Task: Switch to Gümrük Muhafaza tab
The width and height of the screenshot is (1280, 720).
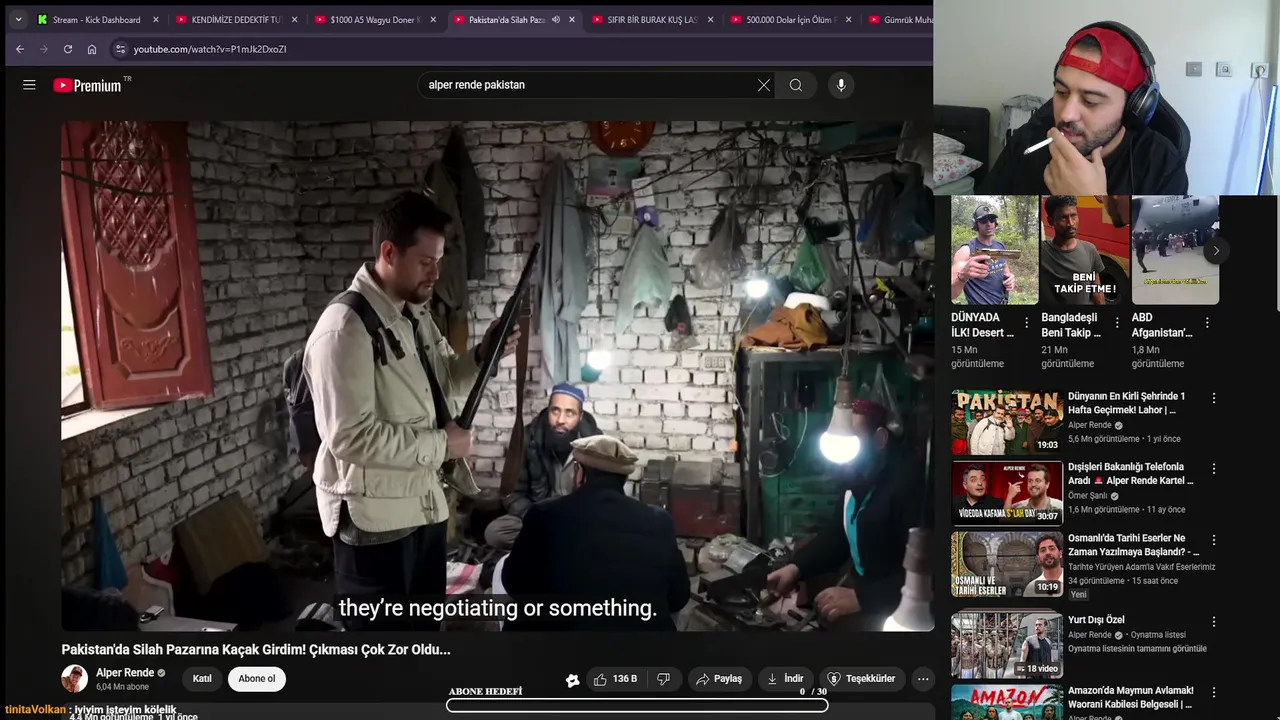Action: (900, 20)
